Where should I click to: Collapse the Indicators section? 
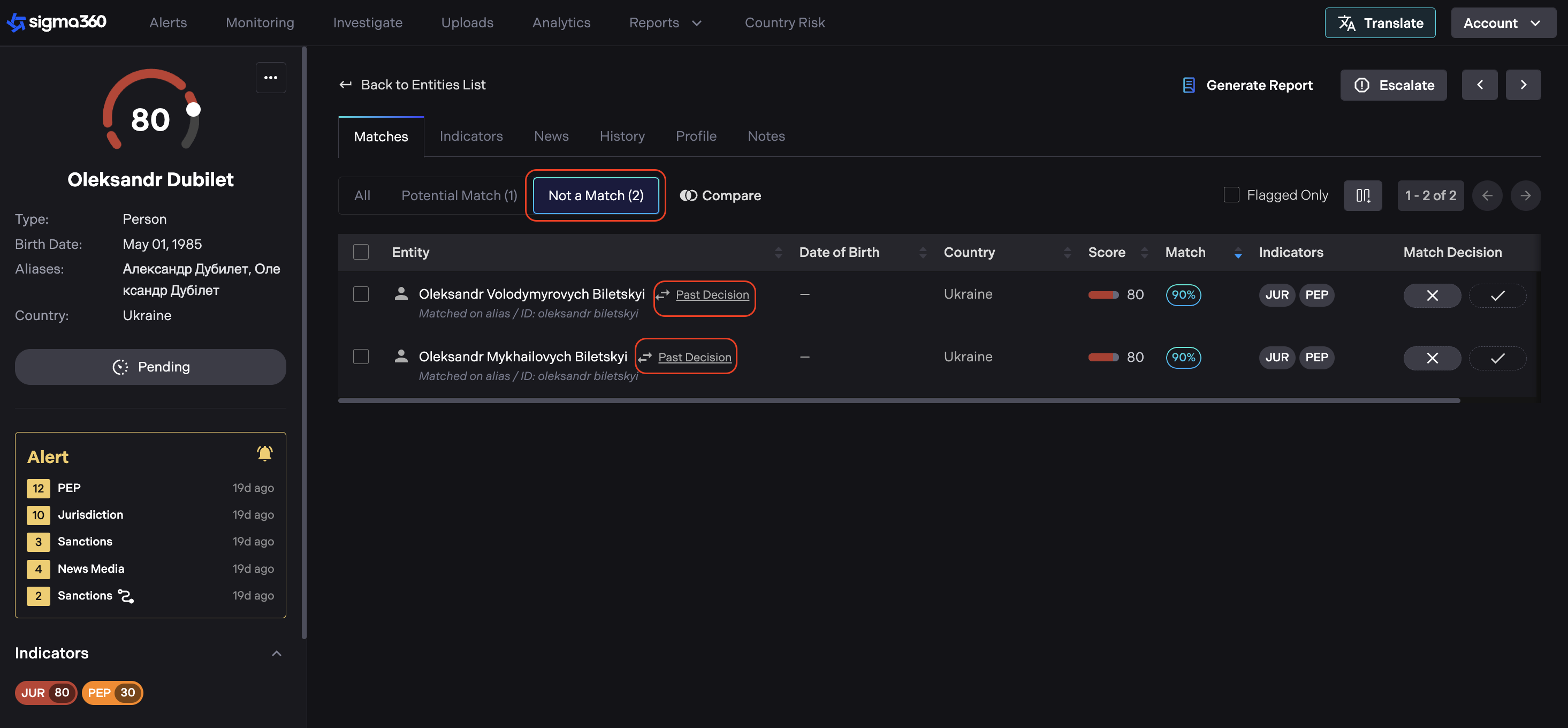tap(276, 653)
